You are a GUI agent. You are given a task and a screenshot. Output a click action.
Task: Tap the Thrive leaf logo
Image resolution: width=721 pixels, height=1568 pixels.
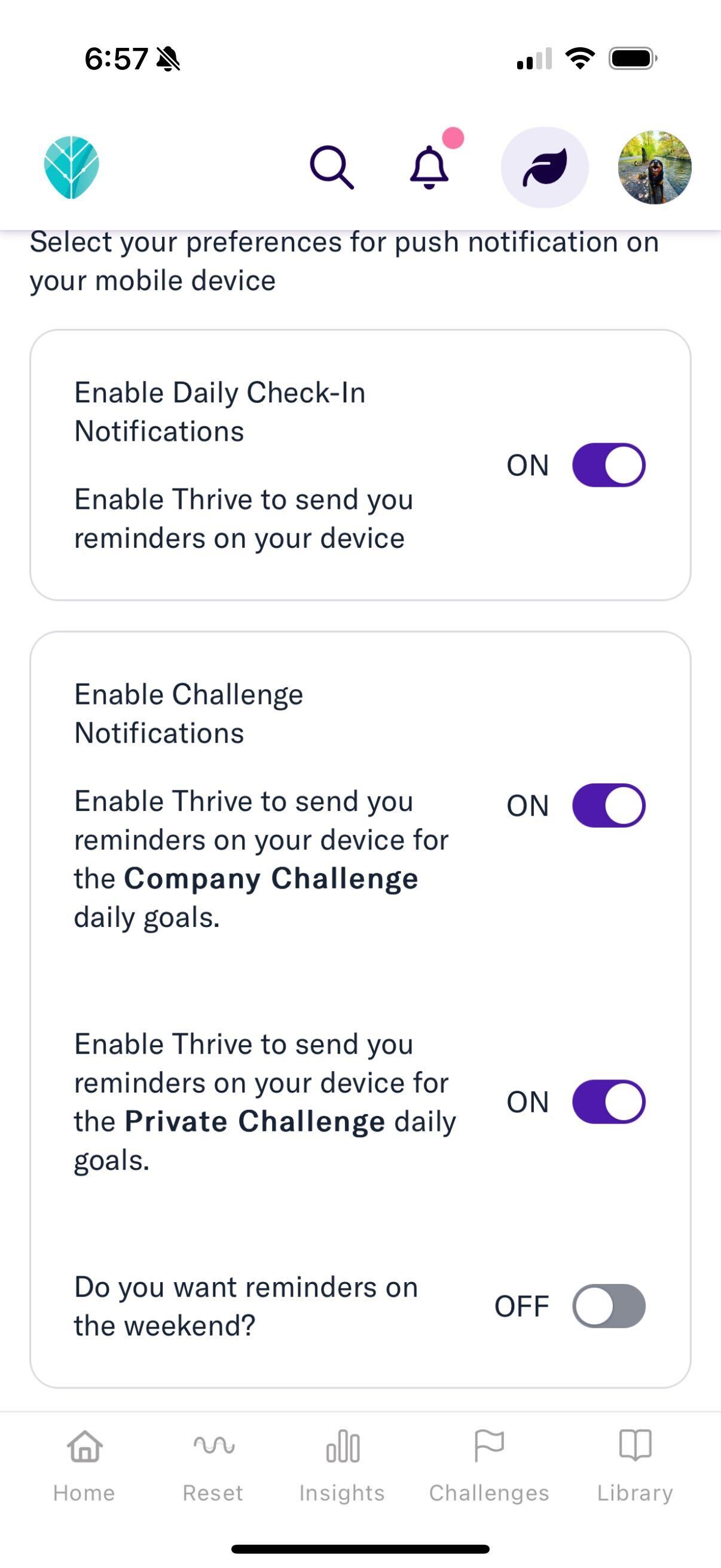pos(71,167)
